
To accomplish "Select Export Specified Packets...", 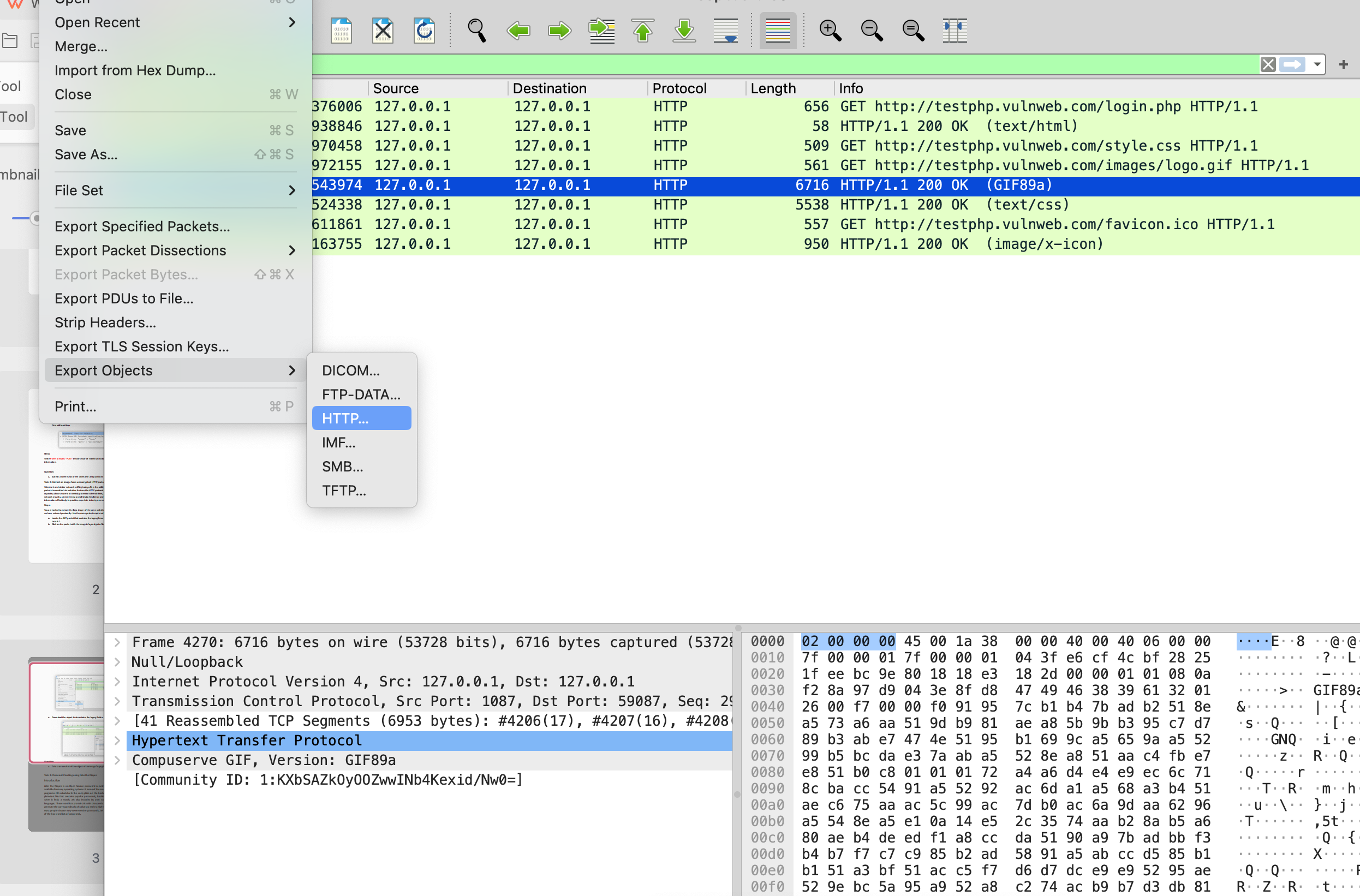I will point(175,226).
